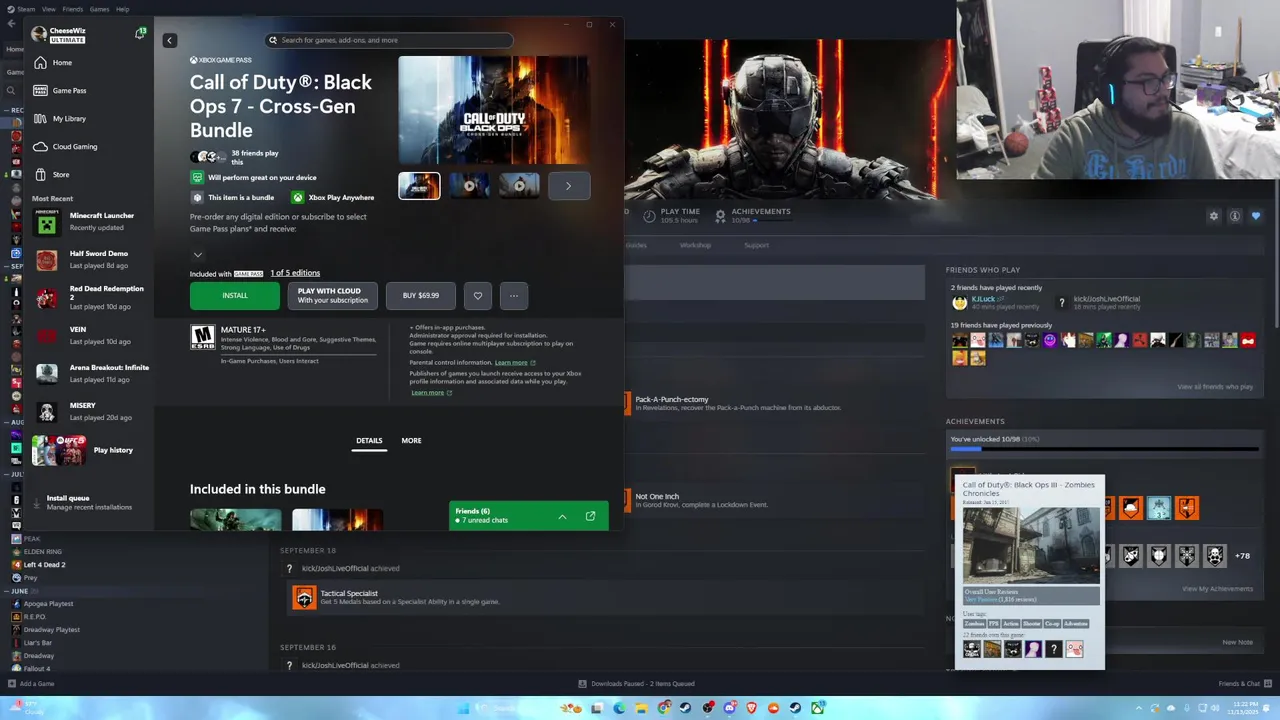Open Workshop tab in Steam game page
This screenshot has height=720, width=1280.
tap(695, 245)
